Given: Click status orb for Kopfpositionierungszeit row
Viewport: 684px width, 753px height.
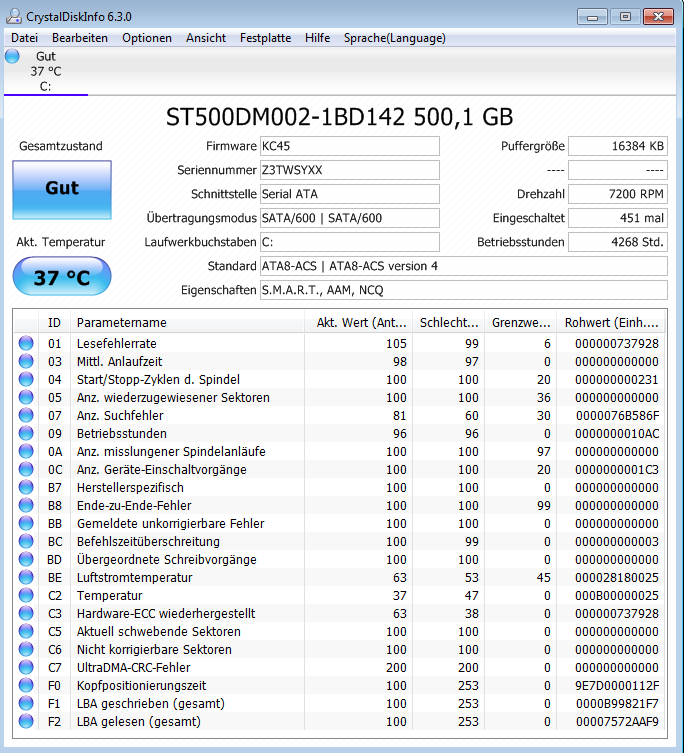Looking at the screenshot, I should [x=26, y=685].
